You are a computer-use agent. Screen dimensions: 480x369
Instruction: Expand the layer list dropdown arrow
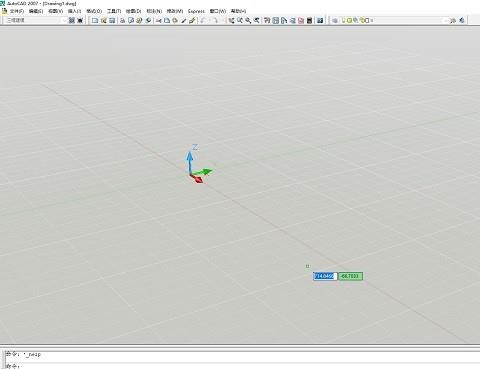[x=445, y=20]
